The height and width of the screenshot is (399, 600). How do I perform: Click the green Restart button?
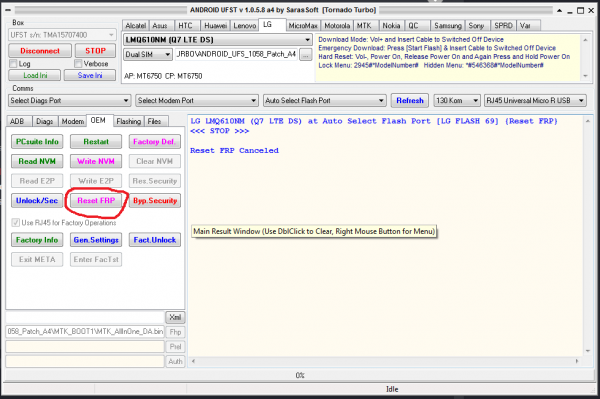(96, 142)
